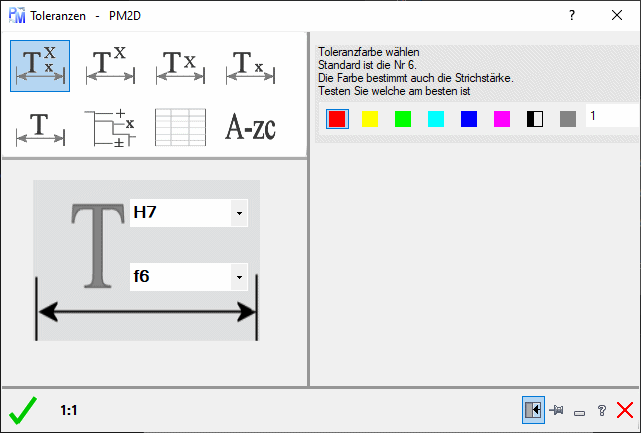Confirm with the green checkmark

[23, 410]
